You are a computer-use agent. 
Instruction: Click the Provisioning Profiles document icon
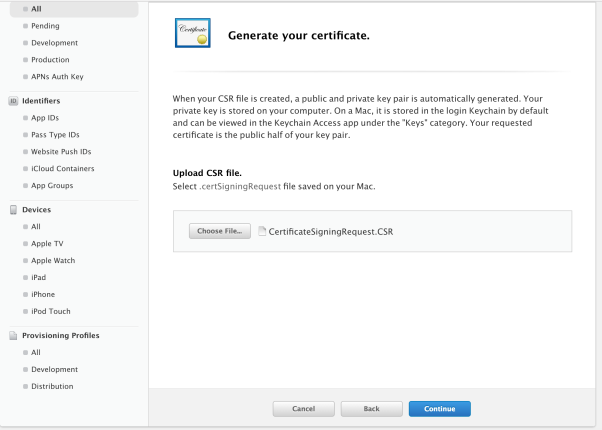point(13,336)
